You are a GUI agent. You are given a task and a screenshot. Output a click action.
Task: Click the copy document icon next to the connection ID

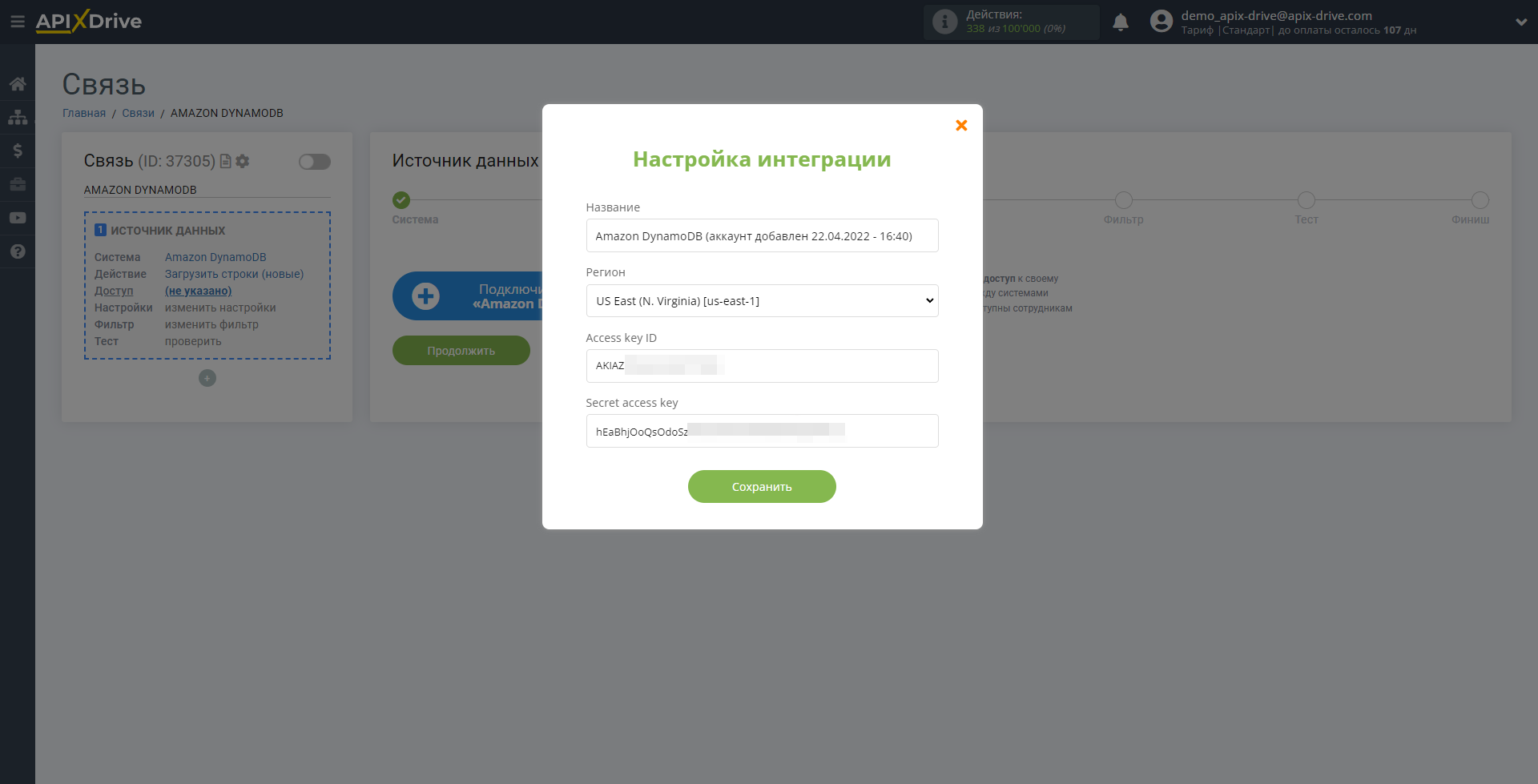226,161
